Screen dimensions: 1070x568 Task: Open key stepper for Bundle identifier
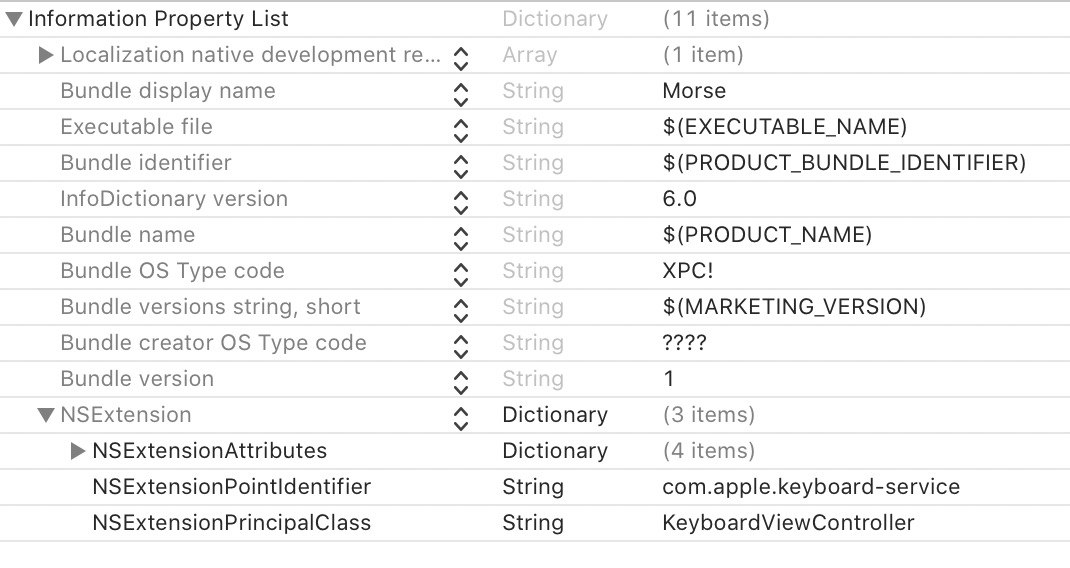[461, 167]
